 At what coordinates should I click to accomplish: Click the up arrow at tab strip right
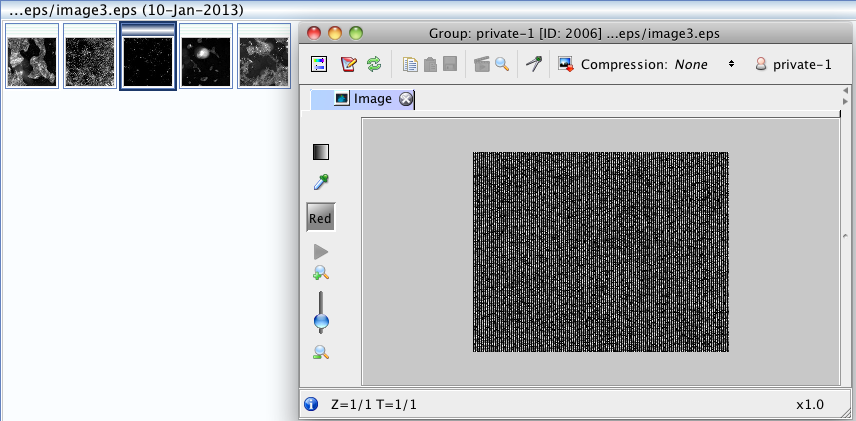(846, 91)
